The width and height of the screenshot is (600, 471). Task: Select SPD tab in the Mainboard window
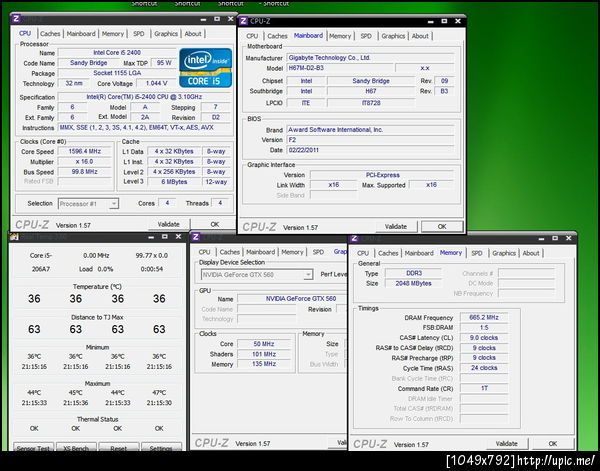coord(366,36)
